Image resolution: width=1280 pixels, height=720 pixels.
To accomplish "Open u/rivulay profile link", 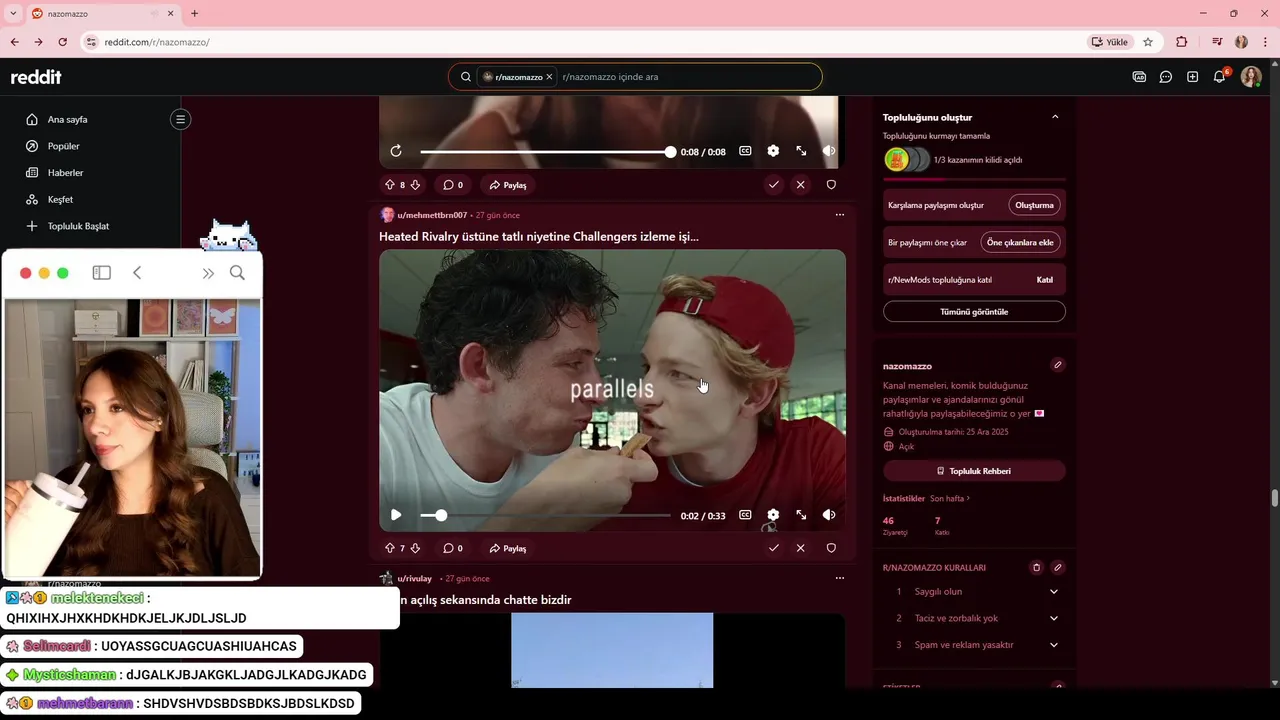I will [x=414, y=578].
